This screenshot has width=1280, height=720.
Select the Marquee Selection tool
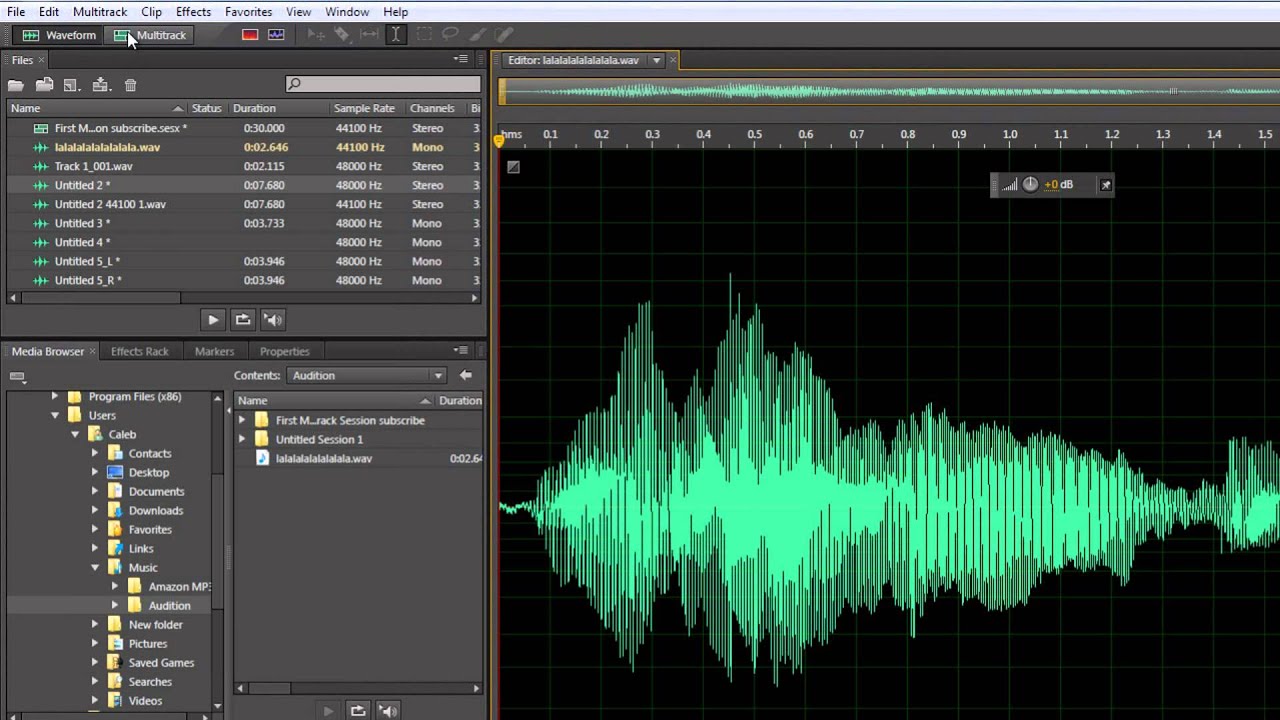(424, 35)
